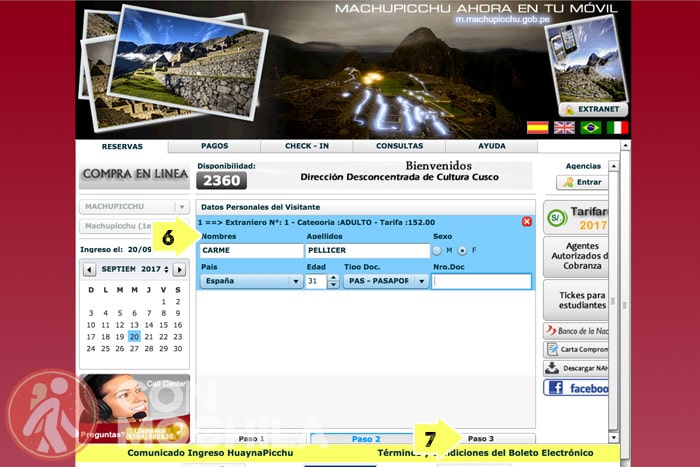Click the Edad age stepper arrows
Viewport: 700px width, 467px height.
333,281
